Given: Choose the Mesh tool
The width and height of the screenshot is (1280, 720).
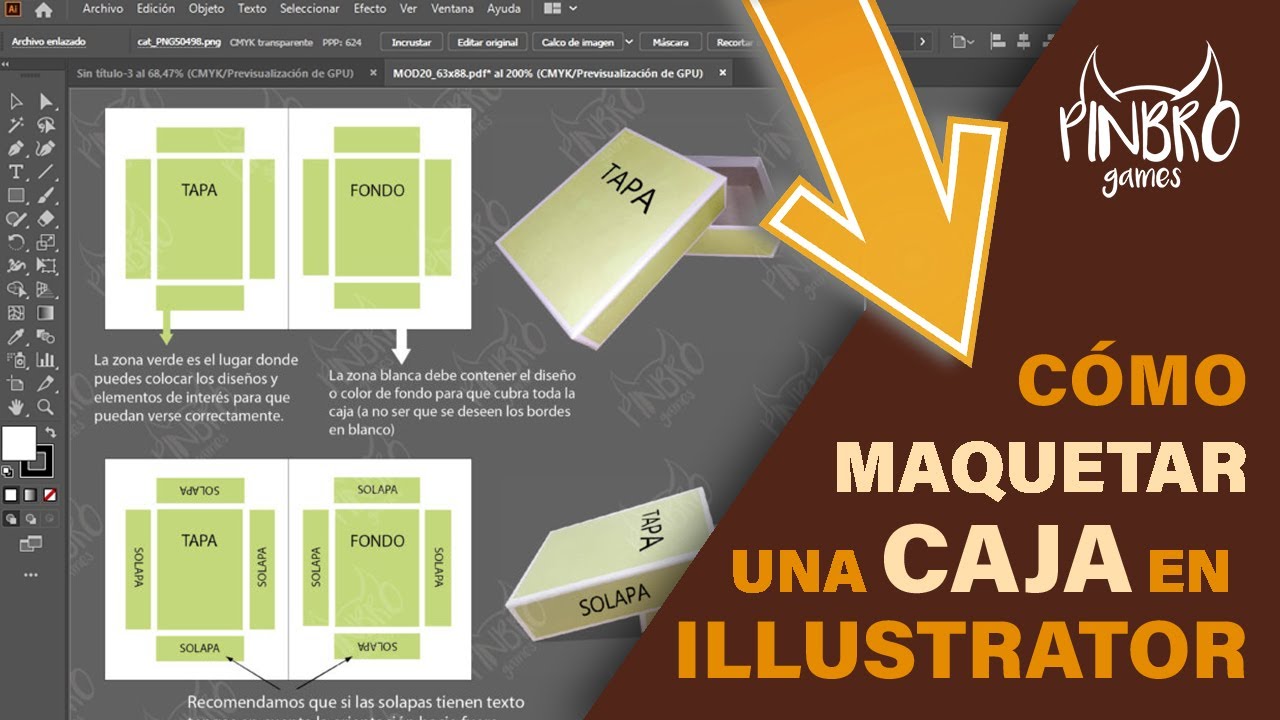Looking at the screenshot, I should pyautogui.click(x=16, y=313).
